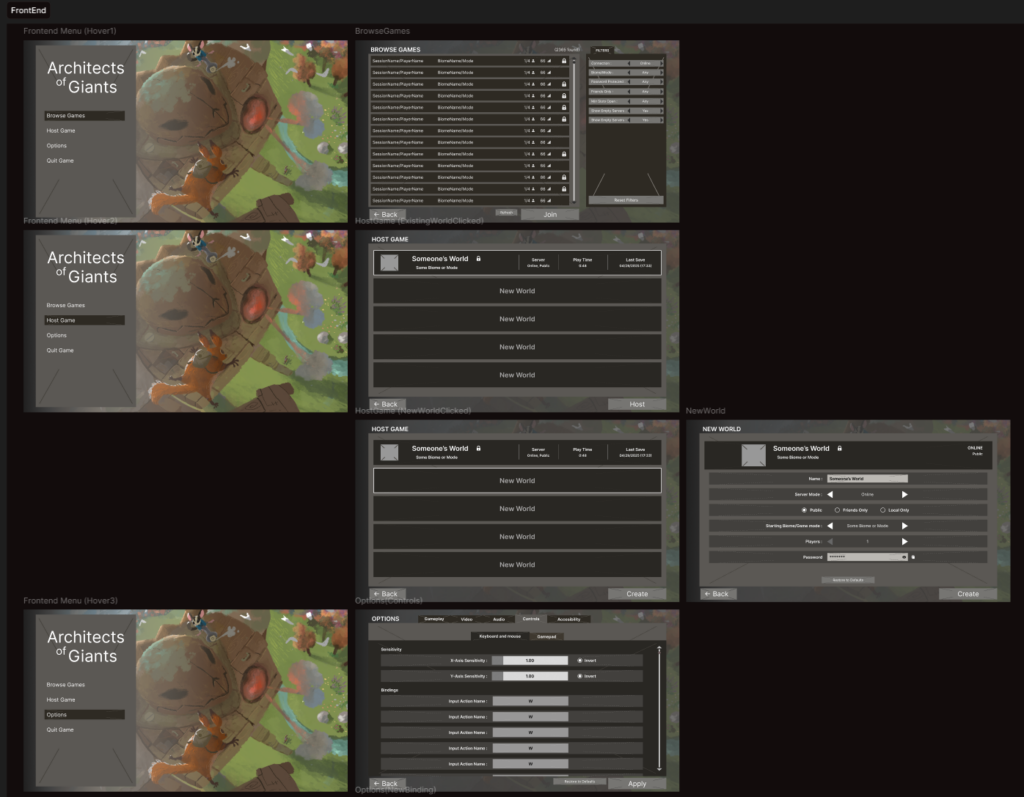Open the Audio tab in Options
1024x797 pixels.
click(x=499, y=619)
